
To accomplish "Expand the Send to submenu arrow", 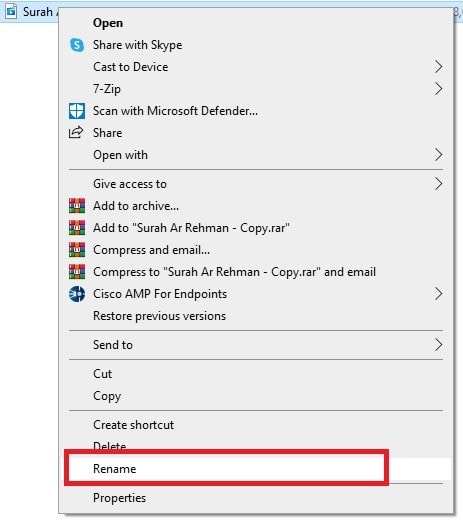I will tap(438, 345).
